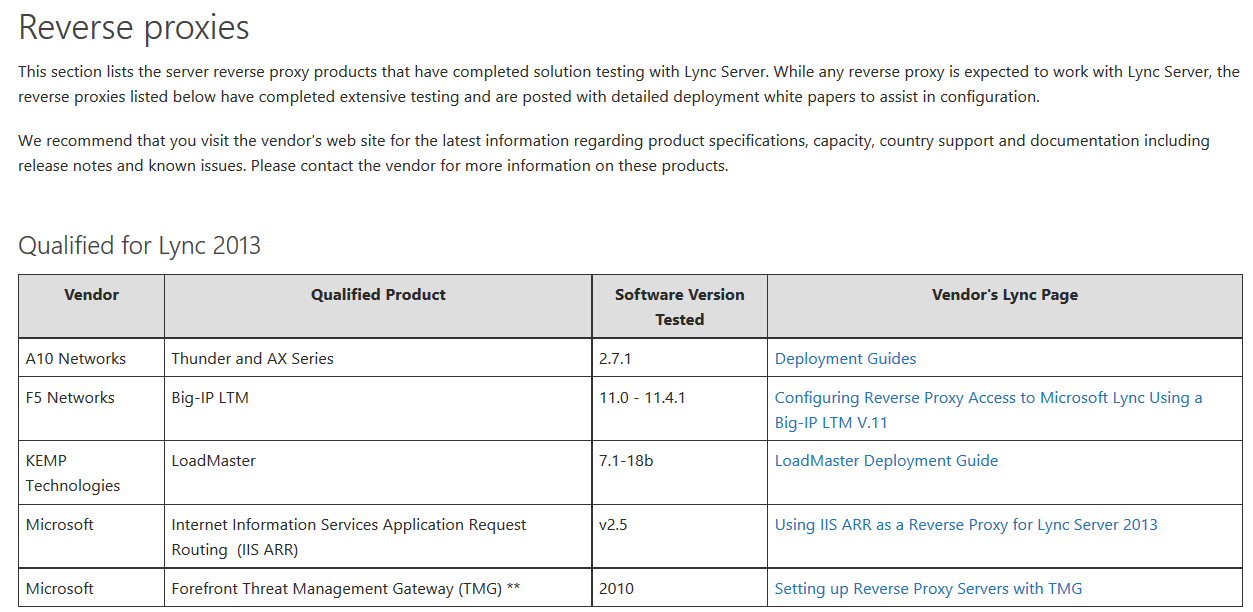Open Using IIS ARR as a Reverse Proxy link
This screenshot has width=1253, height=612.
966,524
